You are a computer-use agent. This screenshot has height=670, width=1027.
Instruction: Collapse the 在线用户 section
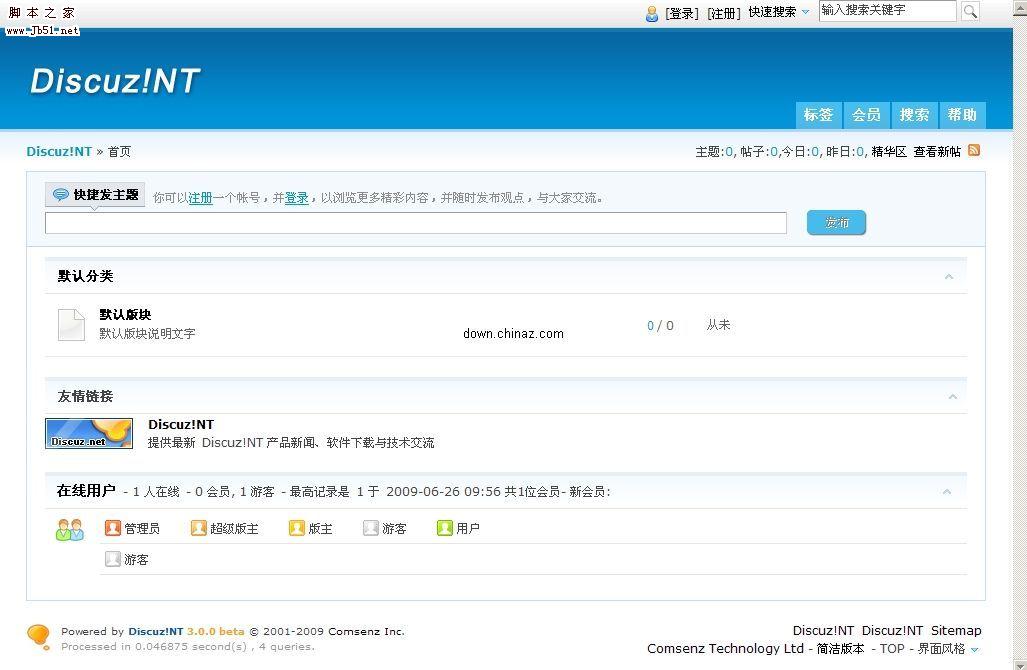(x=946, y=492)
